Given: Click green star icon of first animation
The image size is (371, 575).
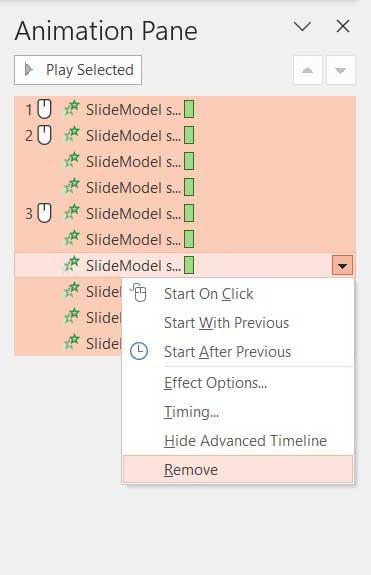Looking at the screenshot, I should point(72,109).
